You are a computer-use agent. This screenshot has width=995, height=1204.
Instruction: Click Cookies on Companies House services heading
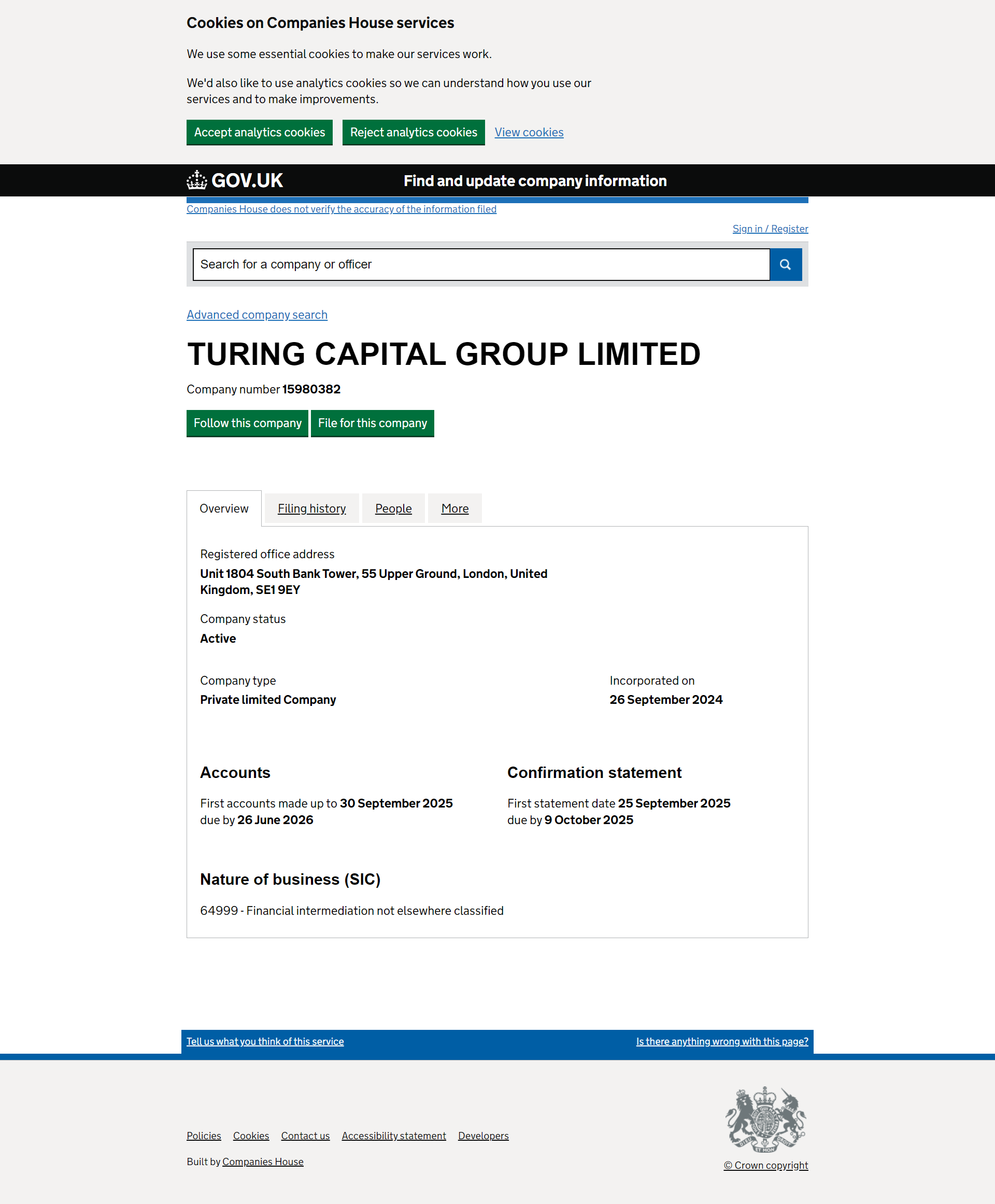tap(320, 23)
